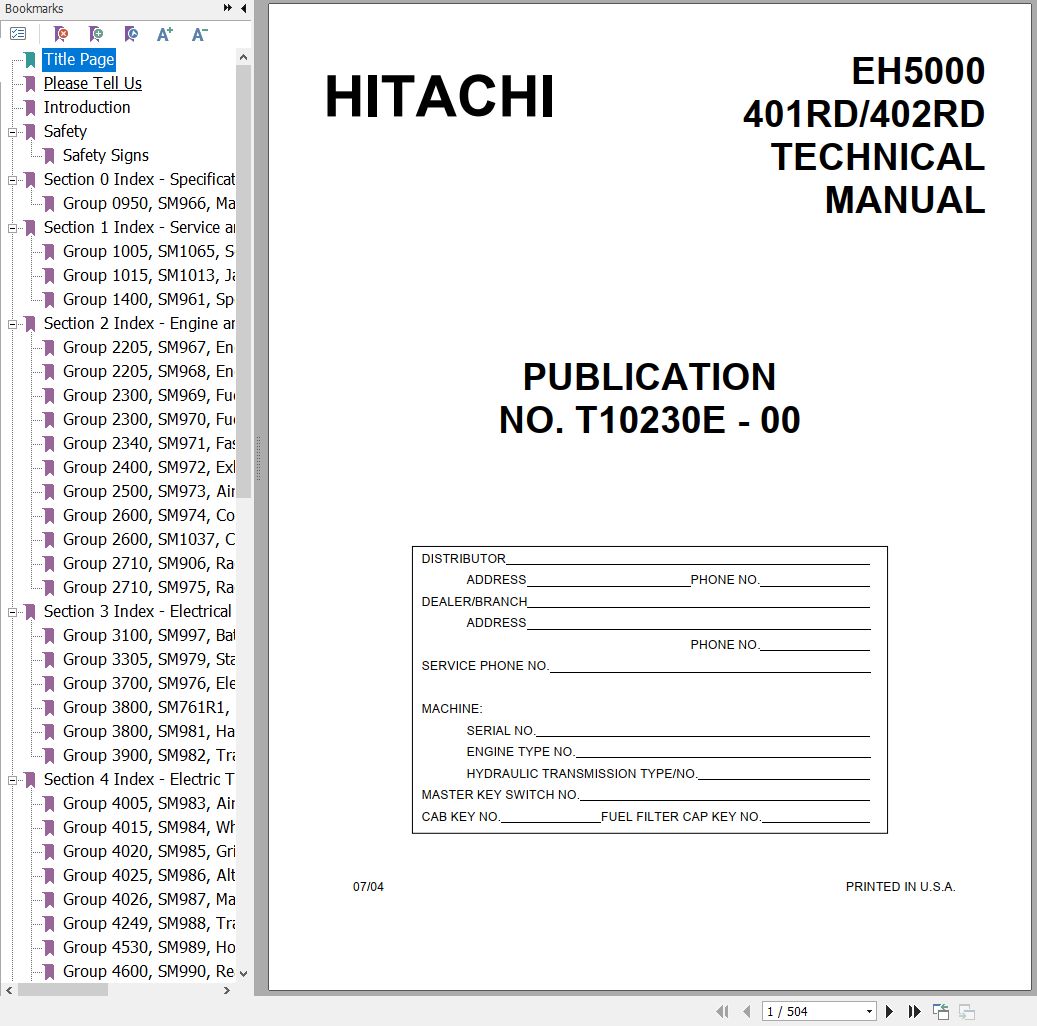Open the Safety Signs bookmark

click(105, 155)
